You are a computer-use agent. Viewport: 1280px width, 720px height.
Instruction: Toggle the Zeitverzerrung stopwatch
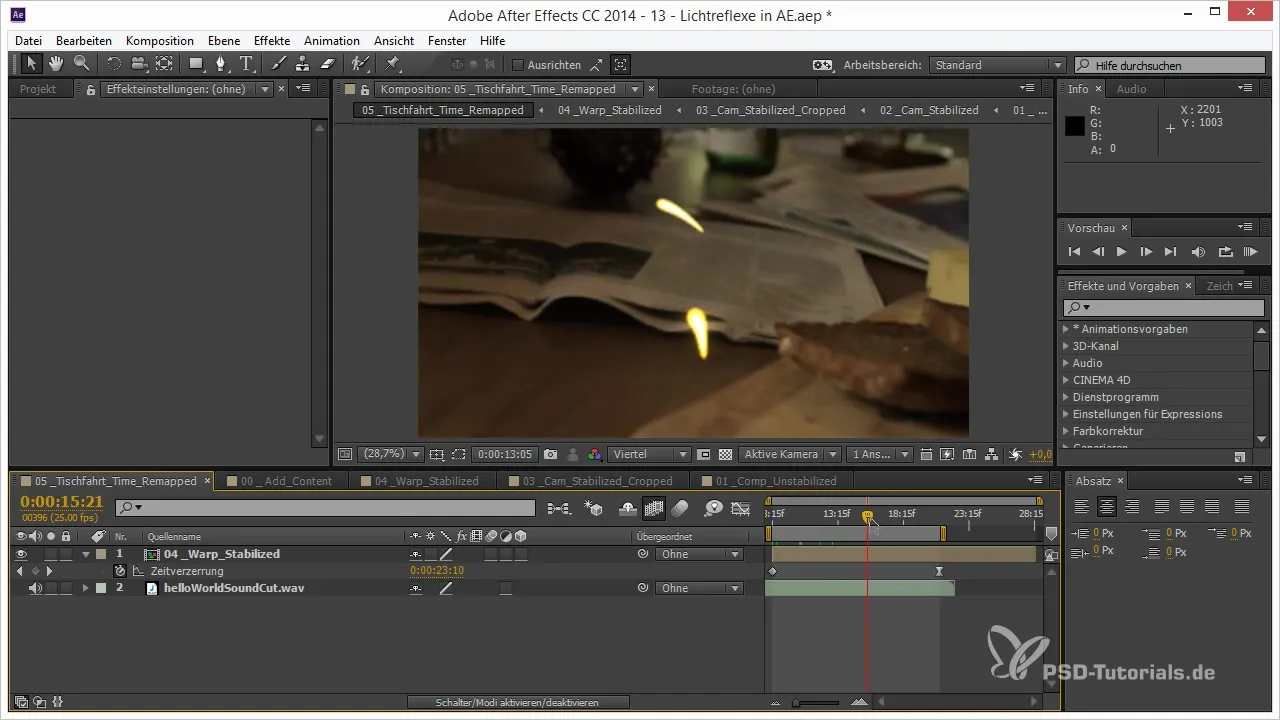120,571
